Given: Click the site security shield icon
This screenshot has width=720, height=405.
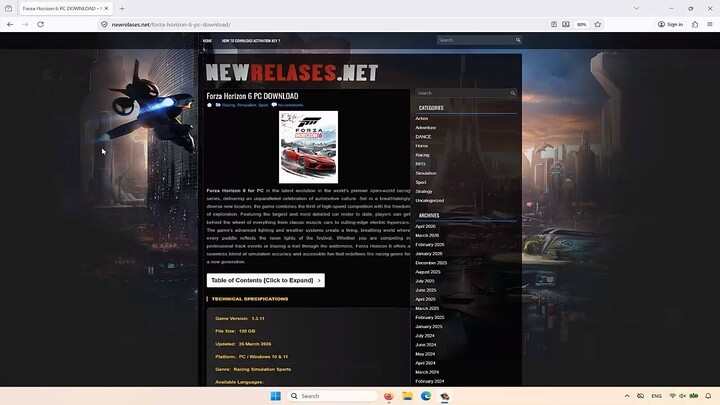Looking at the screenshot, I should 104,24.
